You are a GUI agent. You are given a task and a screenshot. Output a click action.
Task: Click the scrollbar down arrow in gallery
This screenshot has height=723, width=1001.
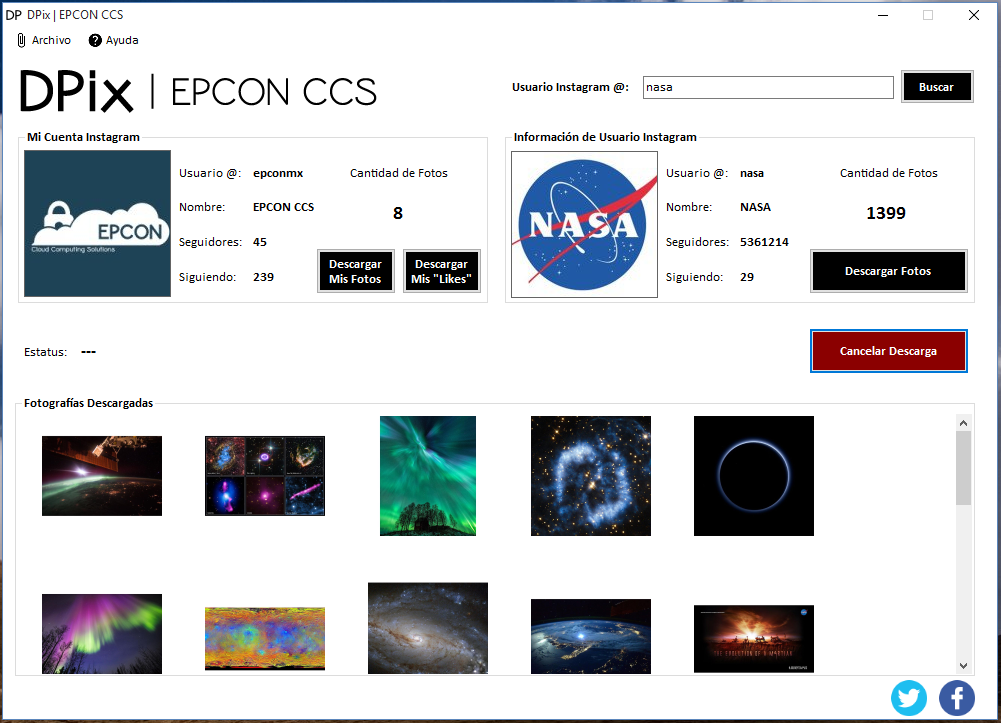[x=963, y=666]
